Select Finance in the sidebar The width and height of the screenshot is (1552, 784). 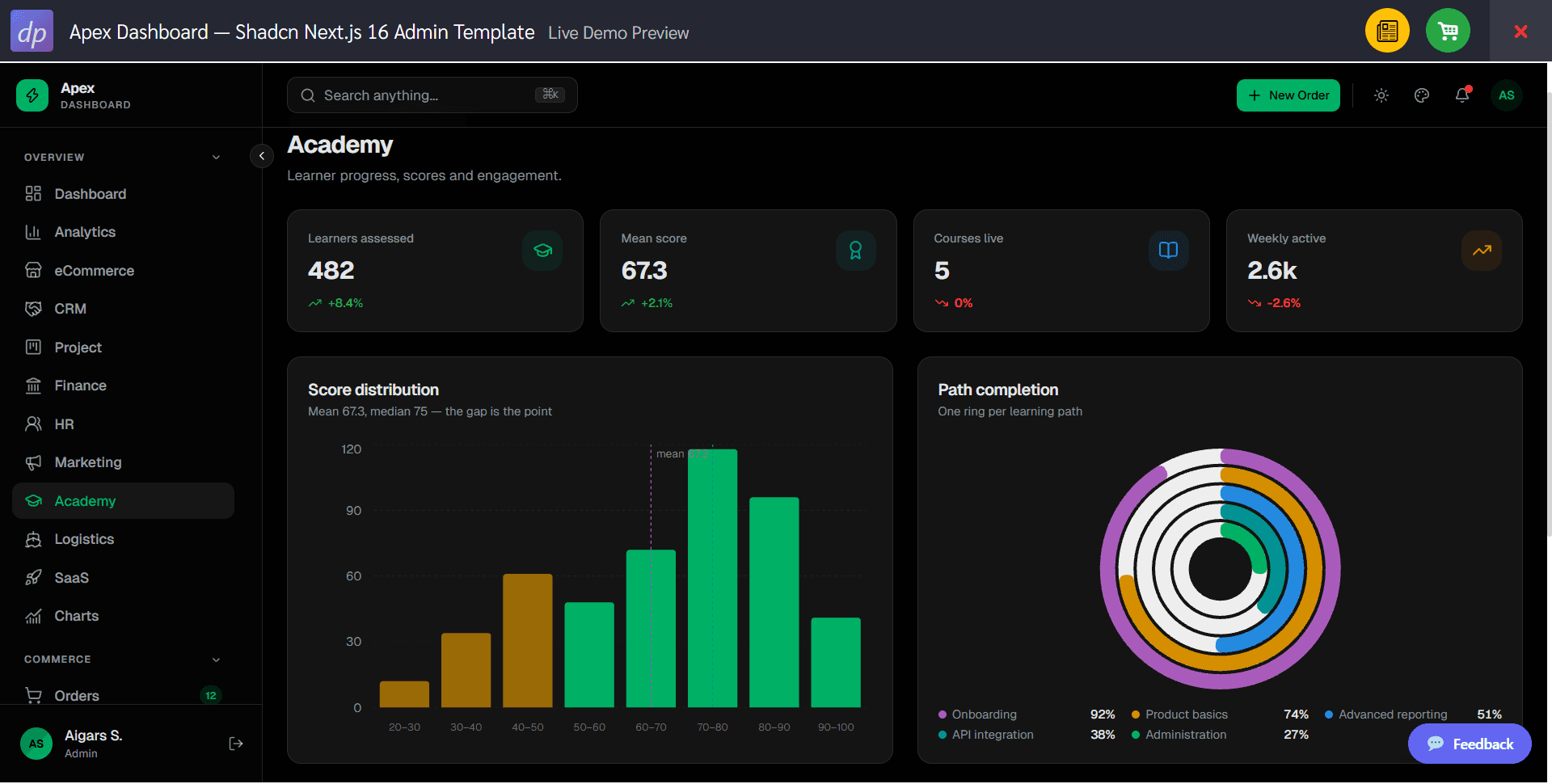(x=123, y=386)
